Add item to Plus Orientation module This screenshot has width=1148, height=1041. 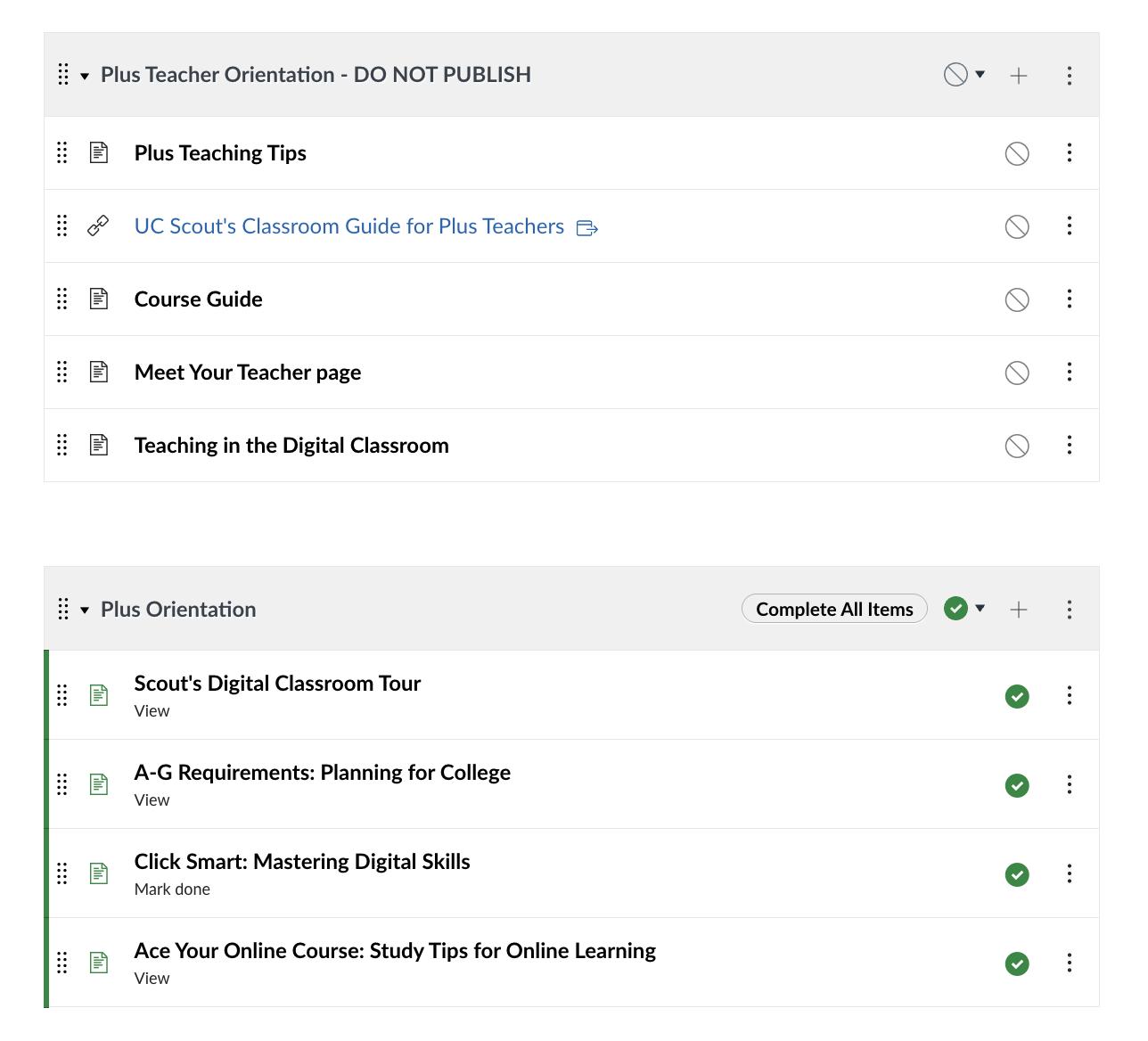1018,610
